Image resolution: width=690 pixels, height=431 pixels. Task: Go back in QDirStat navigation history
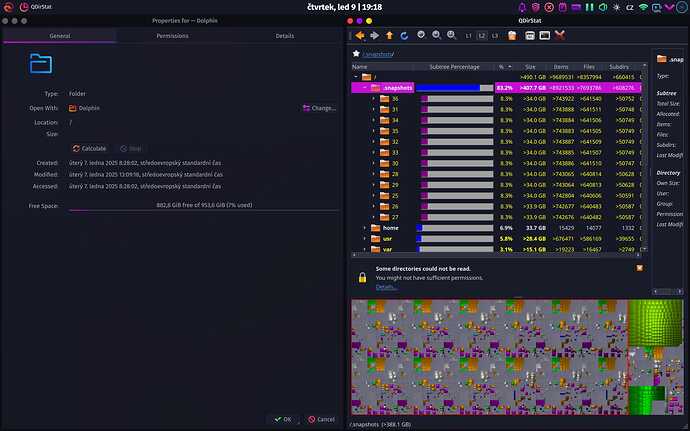360,36
